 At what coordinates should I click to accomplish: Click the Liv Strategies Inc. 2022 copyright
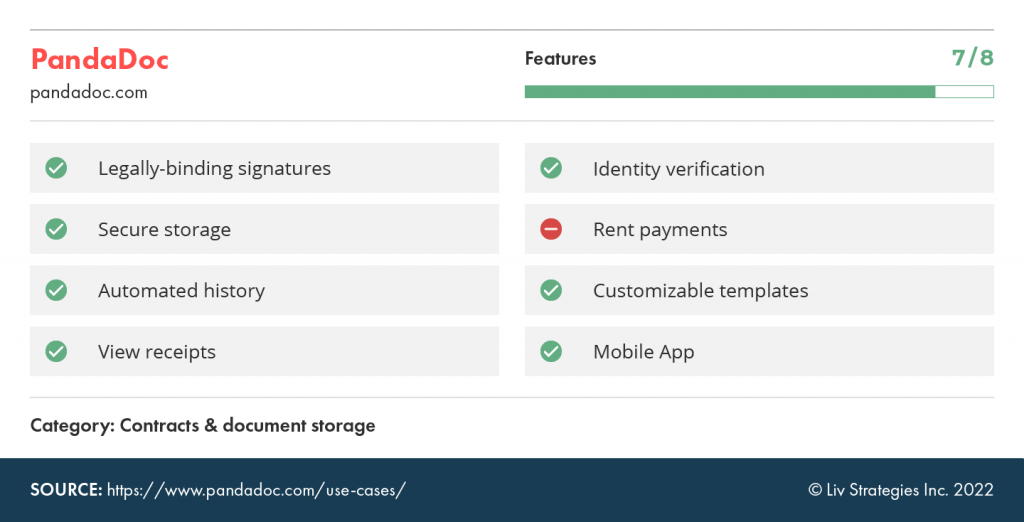tap(901, 490)
